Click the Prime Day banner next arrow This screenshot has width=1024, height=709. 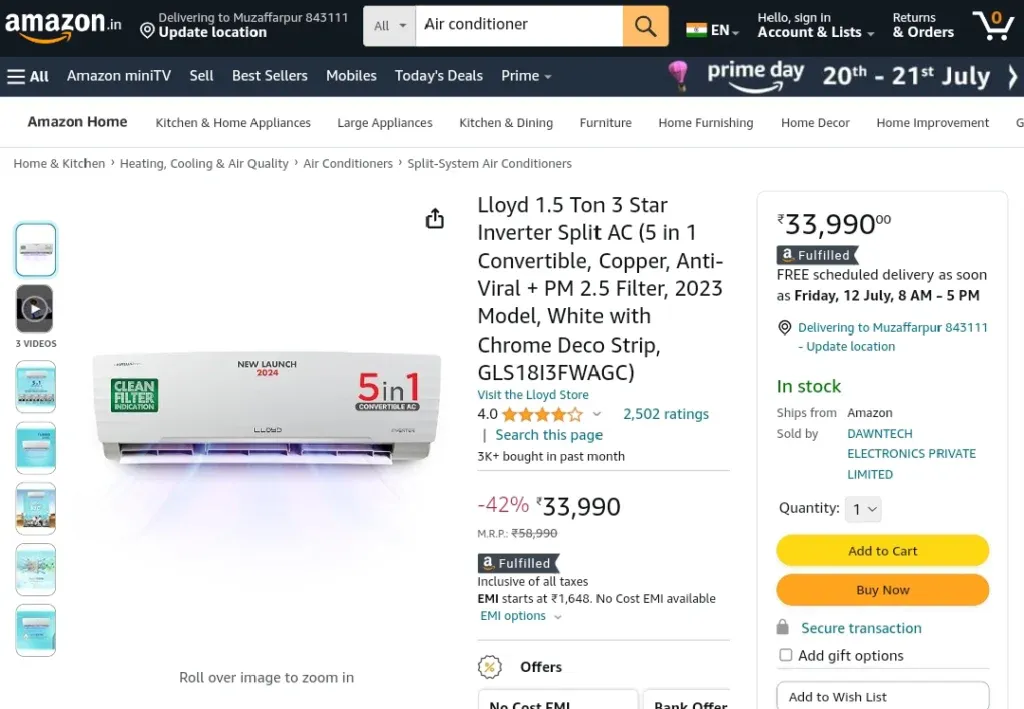(x=1012, y=76)
